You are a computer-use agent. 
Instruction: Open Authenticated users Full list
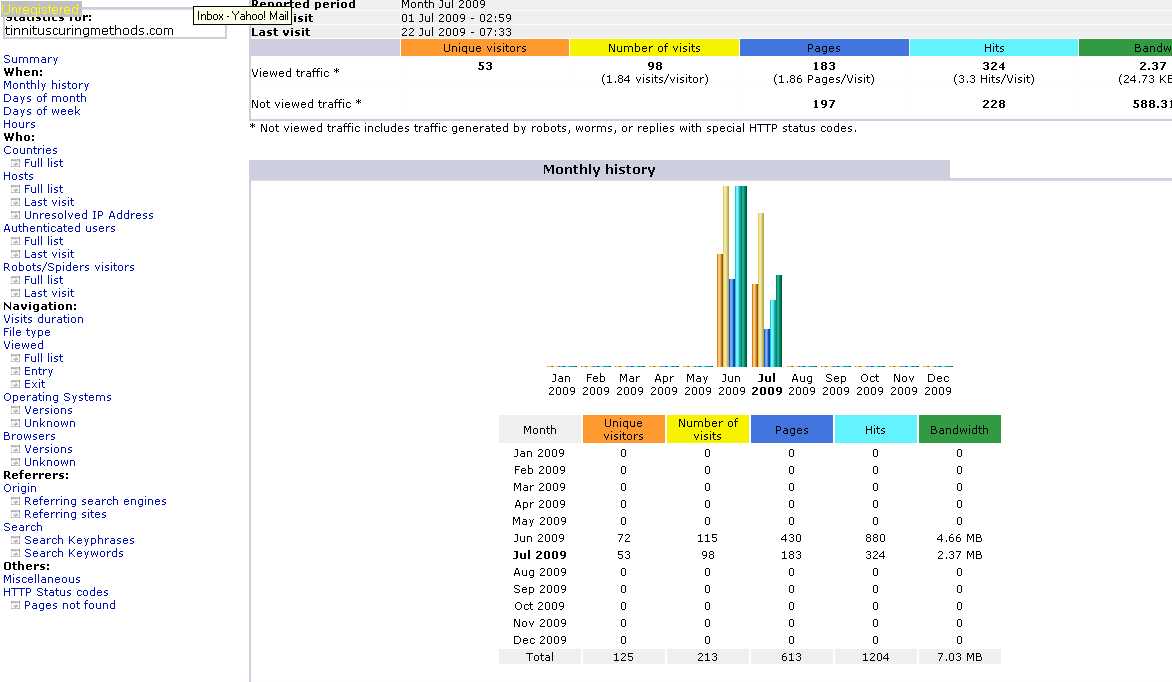pos(43,241)
